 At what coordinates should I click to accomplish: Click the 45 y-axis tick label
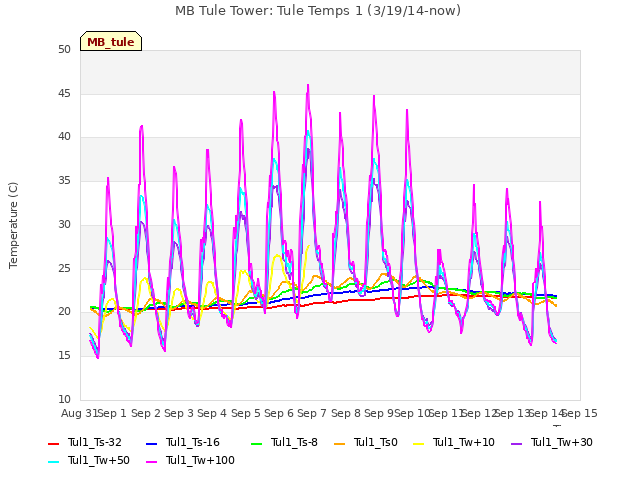pyautogui.click(x=64, y=93)
